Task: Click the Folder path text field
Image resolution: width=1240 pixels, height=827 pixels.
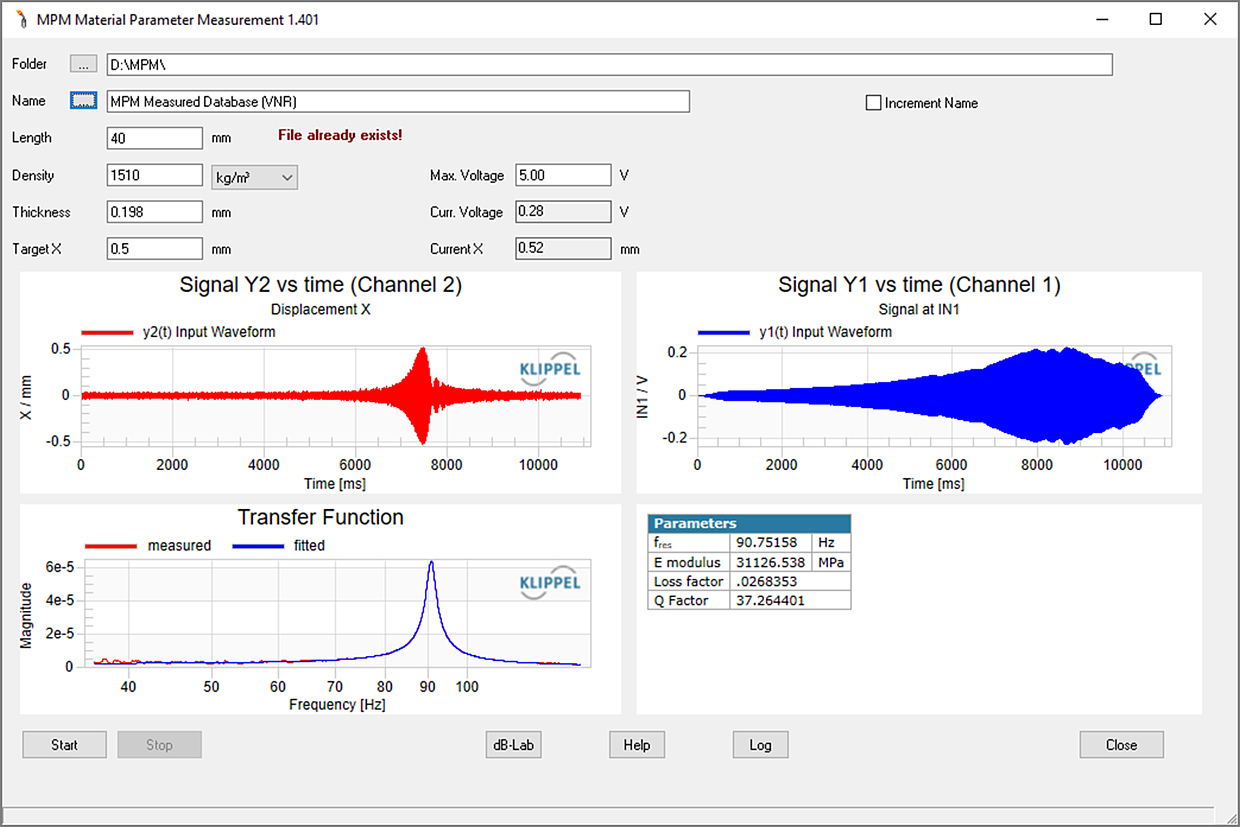Action: point(609,64)
